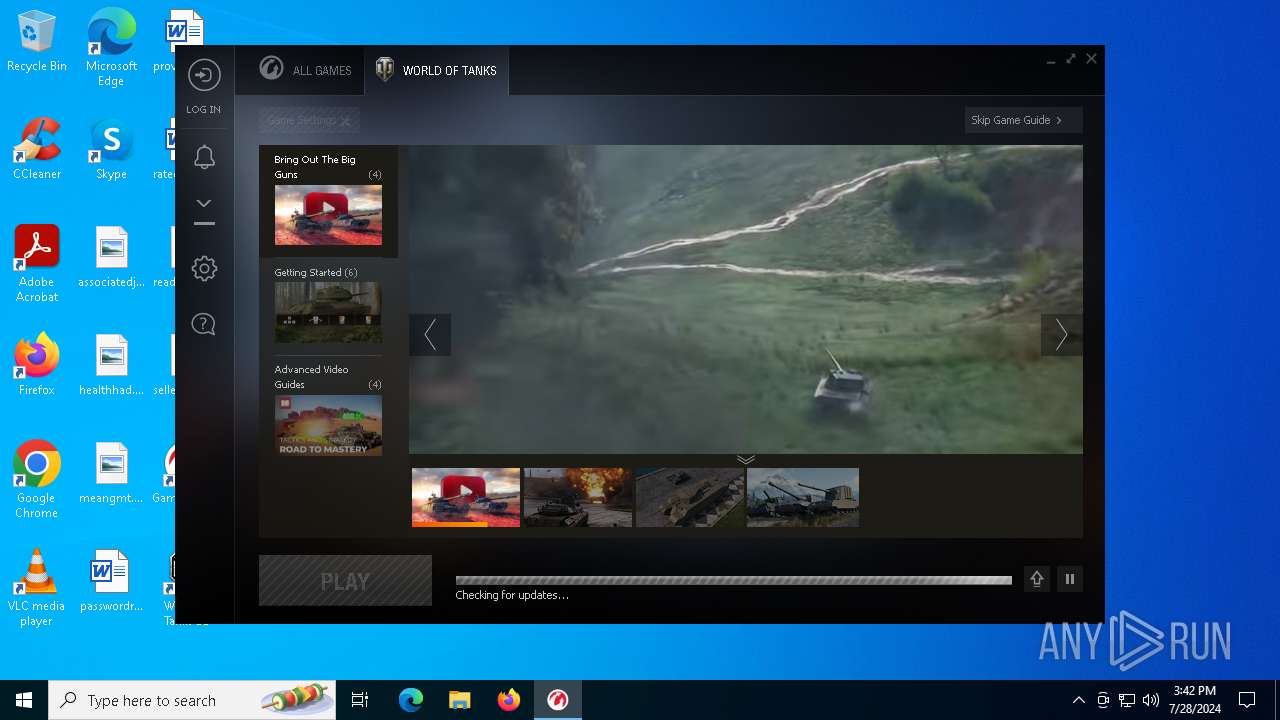This screenshot has width=1280, height=720.
Task: Click the taskbar clock showing 3:42 PM
Action: click(1195, 700)
